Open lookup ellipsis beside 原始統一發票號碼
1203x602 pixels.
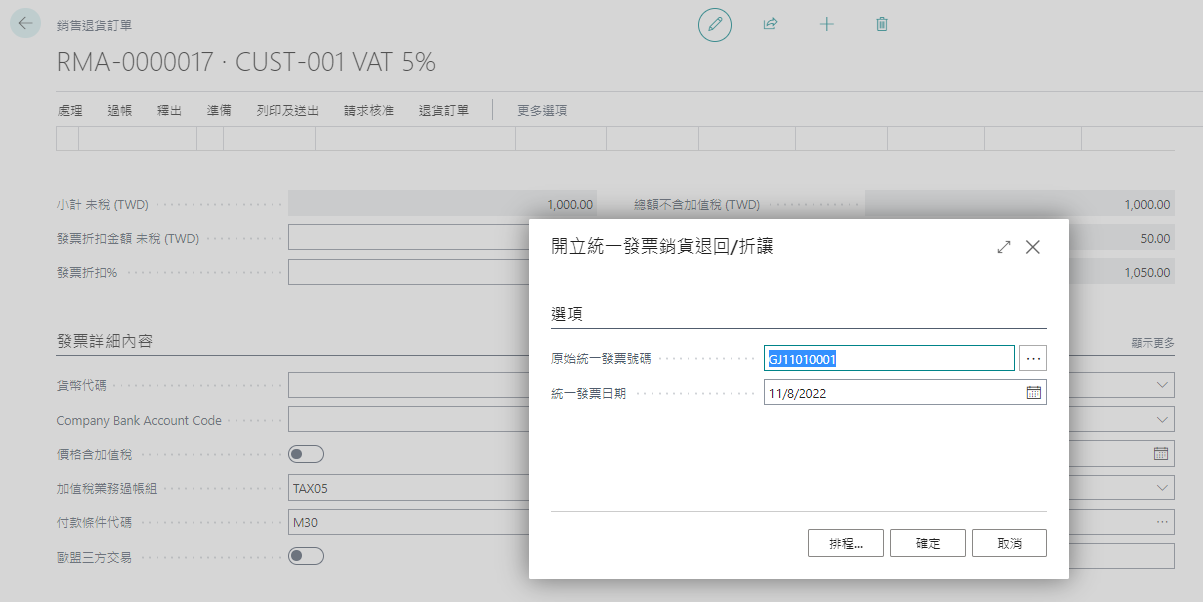point(1033,358)
